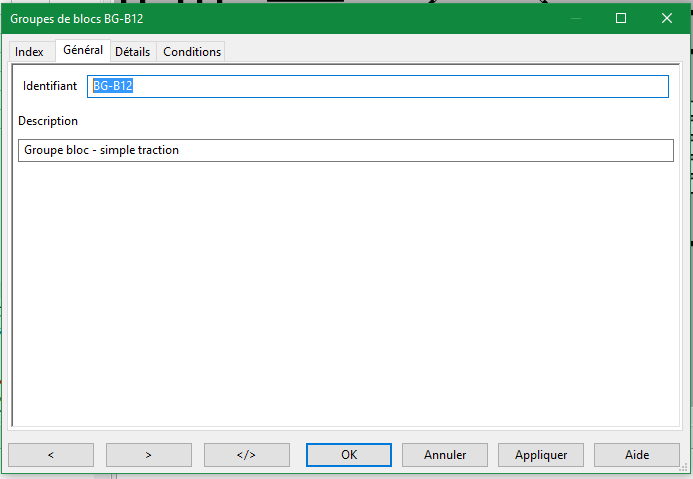Go to previous record with < button

tap(51, 454)
